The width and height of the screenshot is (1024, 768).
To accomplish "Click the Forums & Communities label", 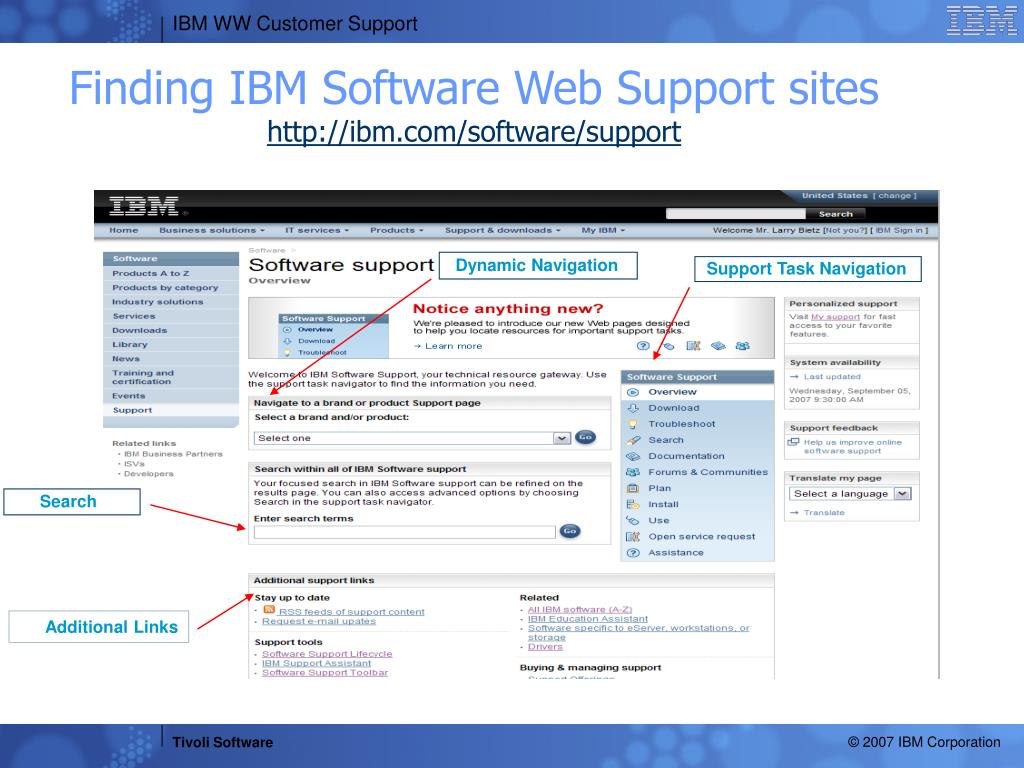I will tap(708, 472).
